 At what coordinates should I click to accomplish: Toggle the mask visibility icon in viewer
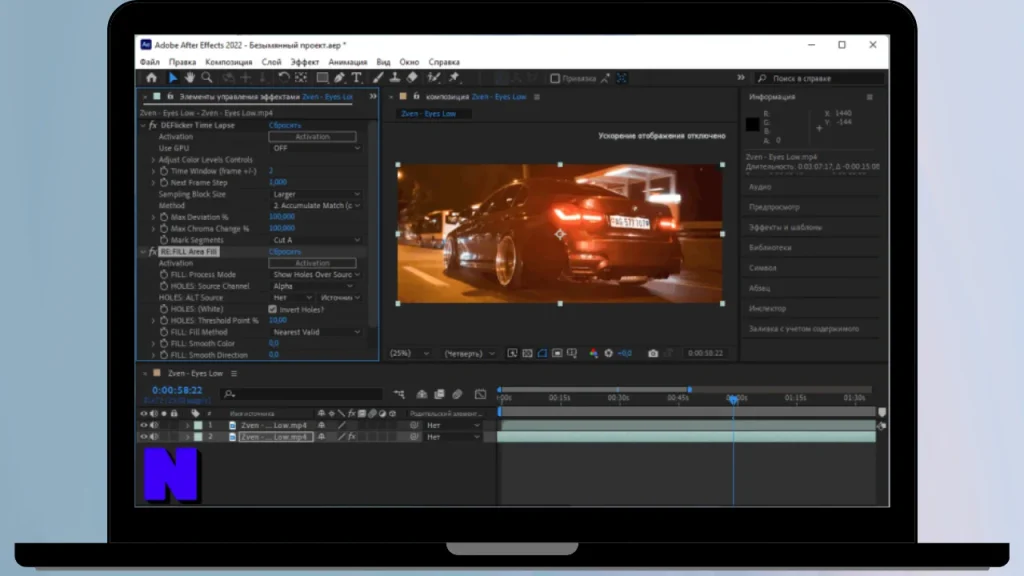(x=542, y=353)
